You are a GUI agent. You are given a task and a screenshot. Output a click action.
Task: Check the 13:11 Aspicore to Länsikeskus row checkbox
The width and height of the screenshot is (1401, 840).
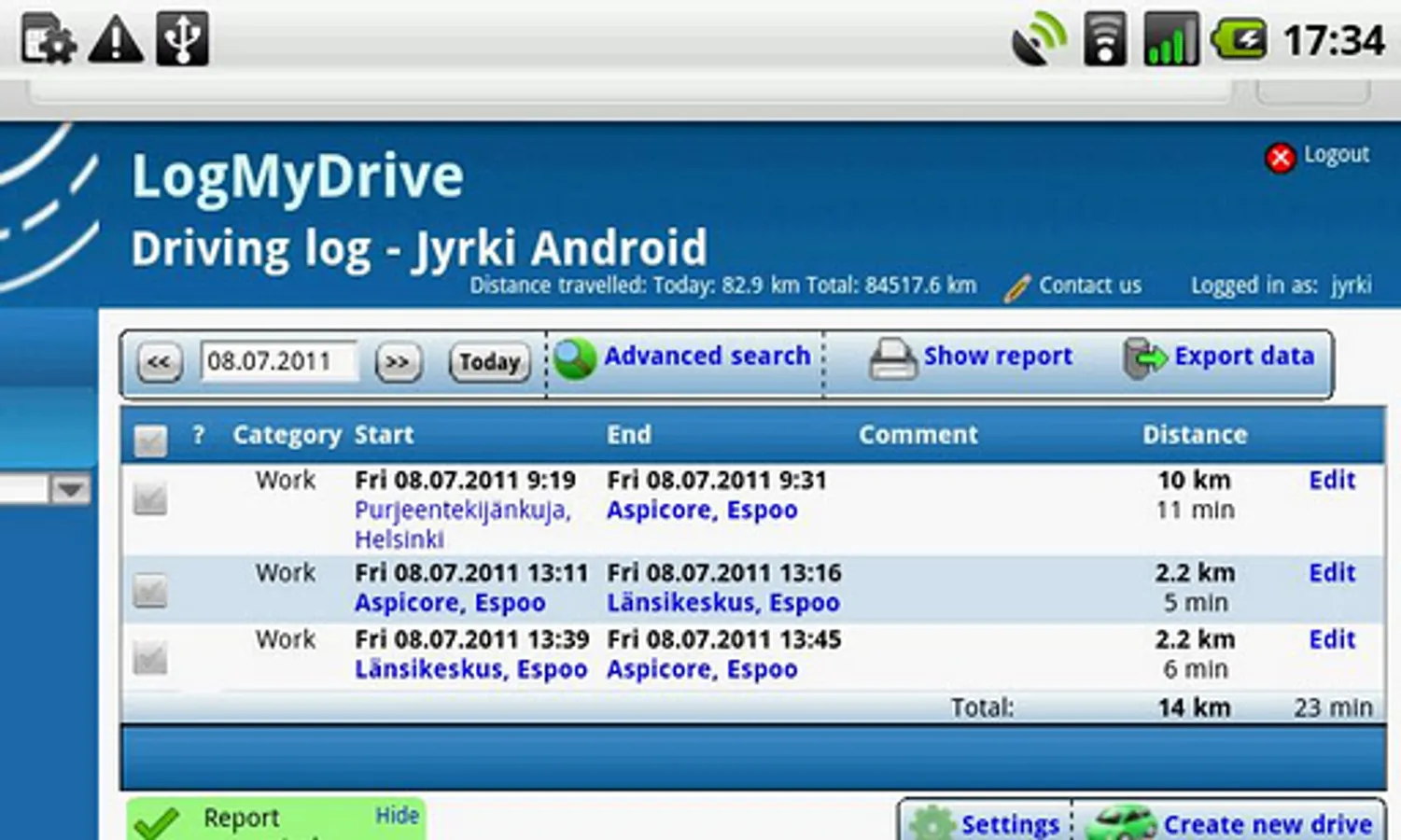(x=150, y=590)
